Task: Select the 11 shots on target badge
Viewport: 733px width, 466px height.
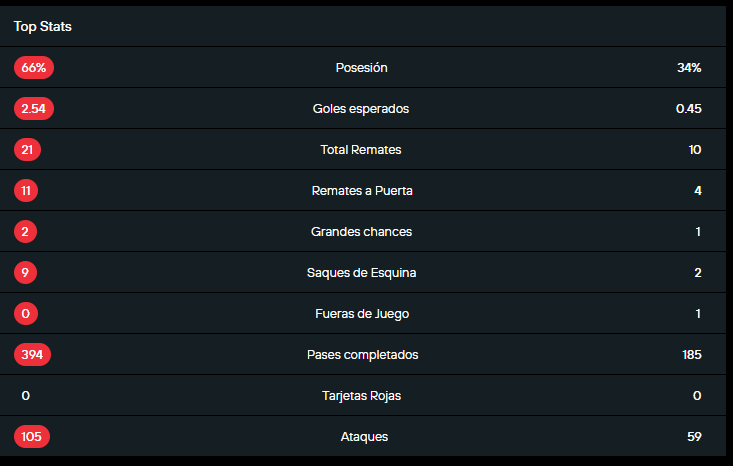Action: [x=27, y=191]
